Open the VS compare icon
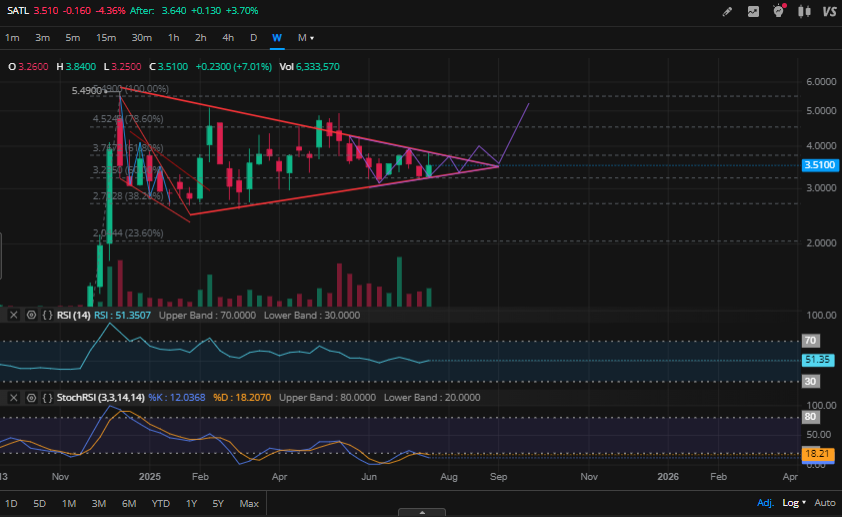 (x=829, y=11)
